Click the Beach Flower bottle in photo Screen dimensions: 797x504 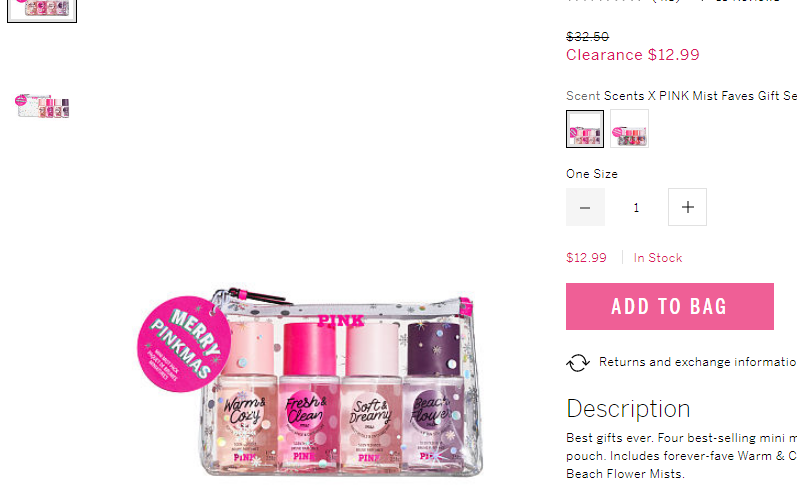434,395
